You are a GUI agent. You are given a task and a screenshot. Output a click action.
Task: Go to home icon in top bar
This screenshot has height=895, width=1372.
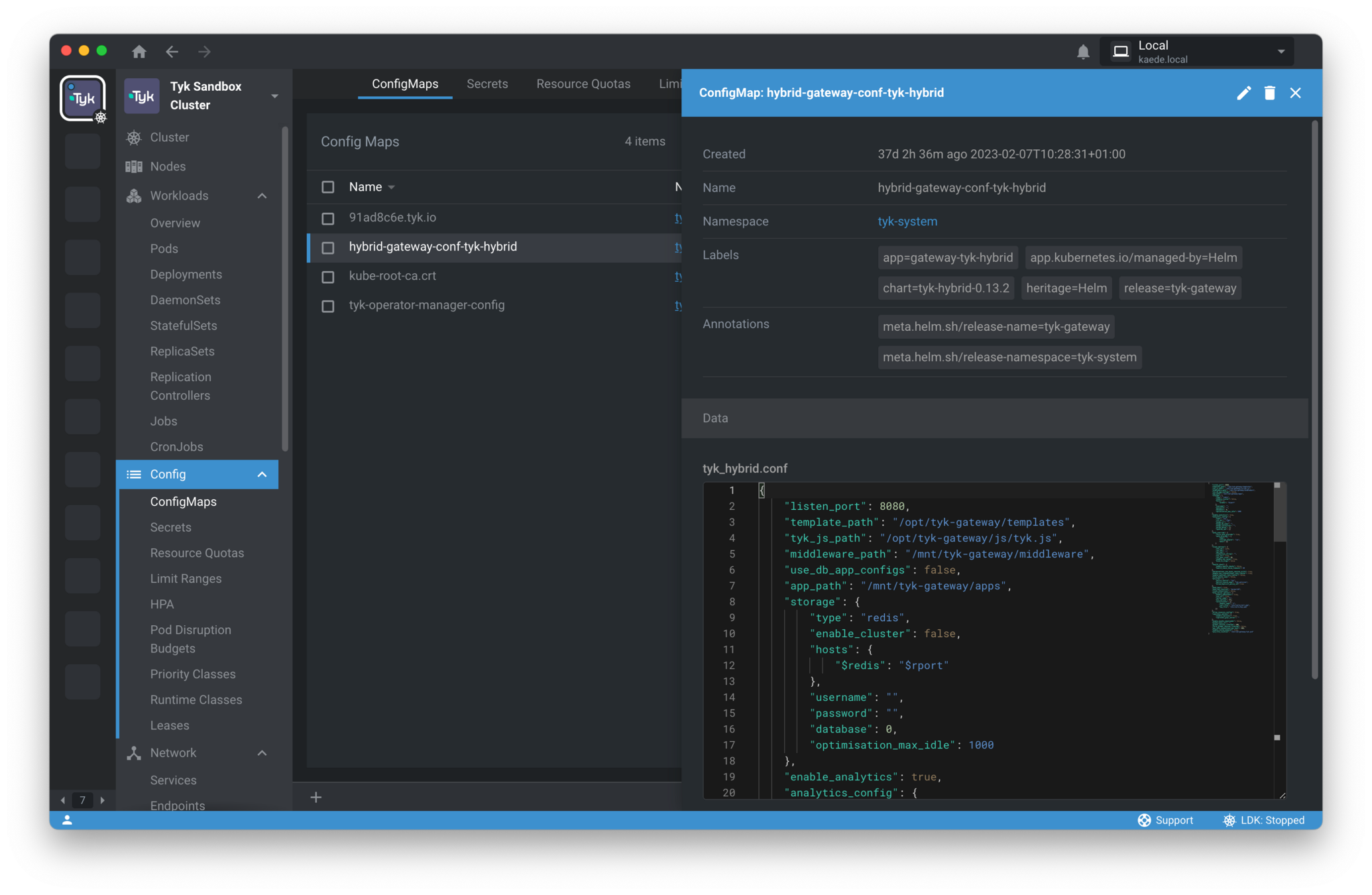(x=139, y=52)
